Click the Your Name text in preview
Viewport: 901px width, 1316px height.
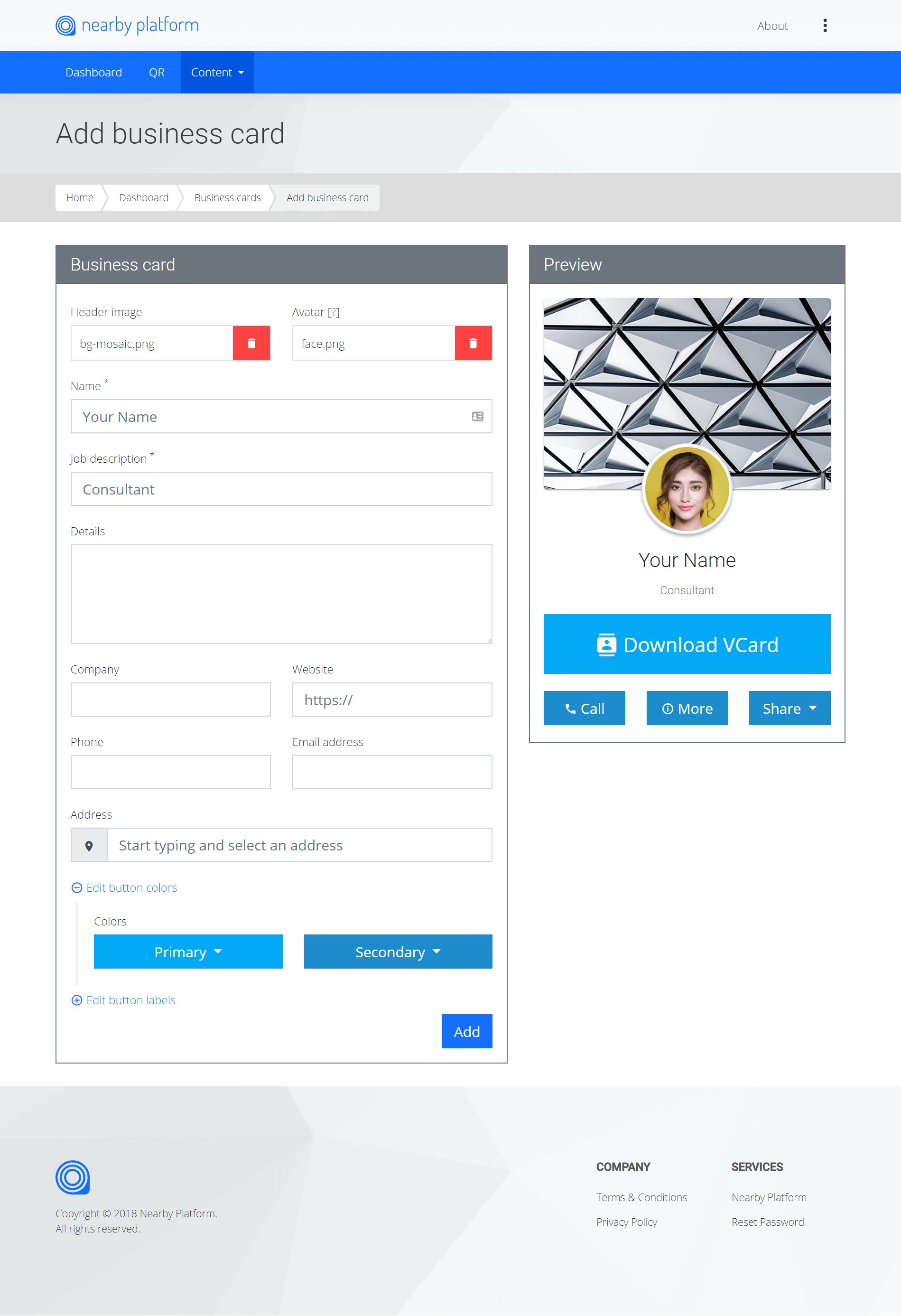pos(687,560)
